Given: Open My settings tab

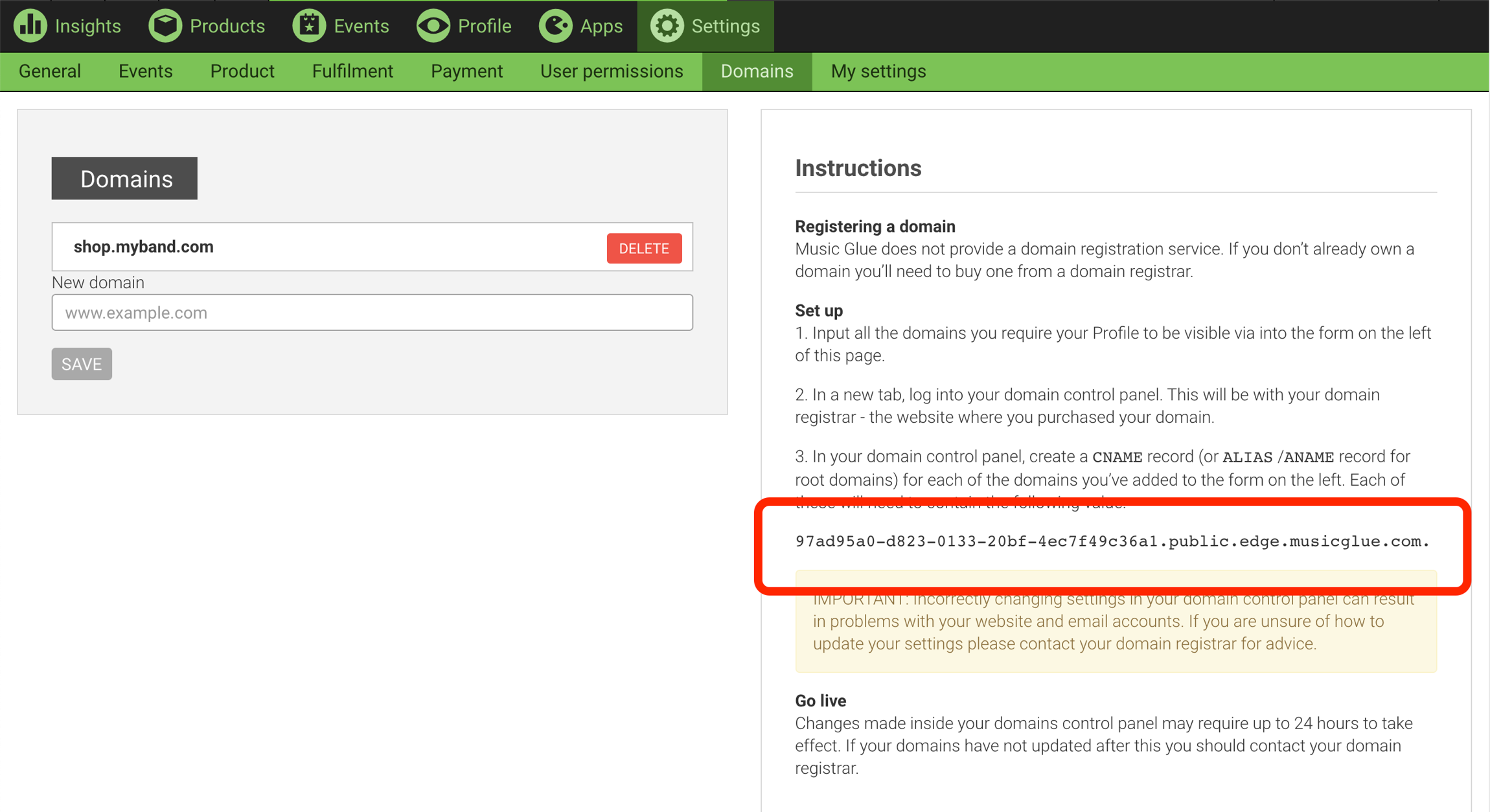Looking at the screenshot, I should [x=878, y=71].
